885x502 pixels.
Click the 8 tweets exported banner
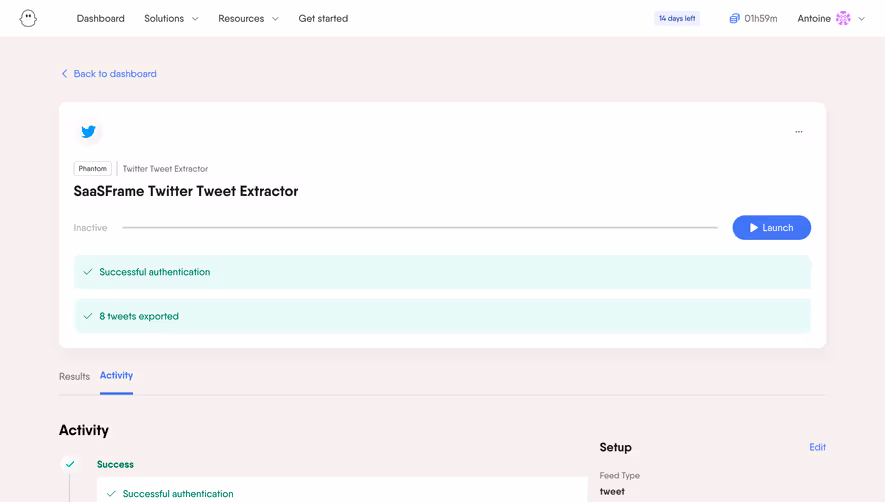[442, 316]
